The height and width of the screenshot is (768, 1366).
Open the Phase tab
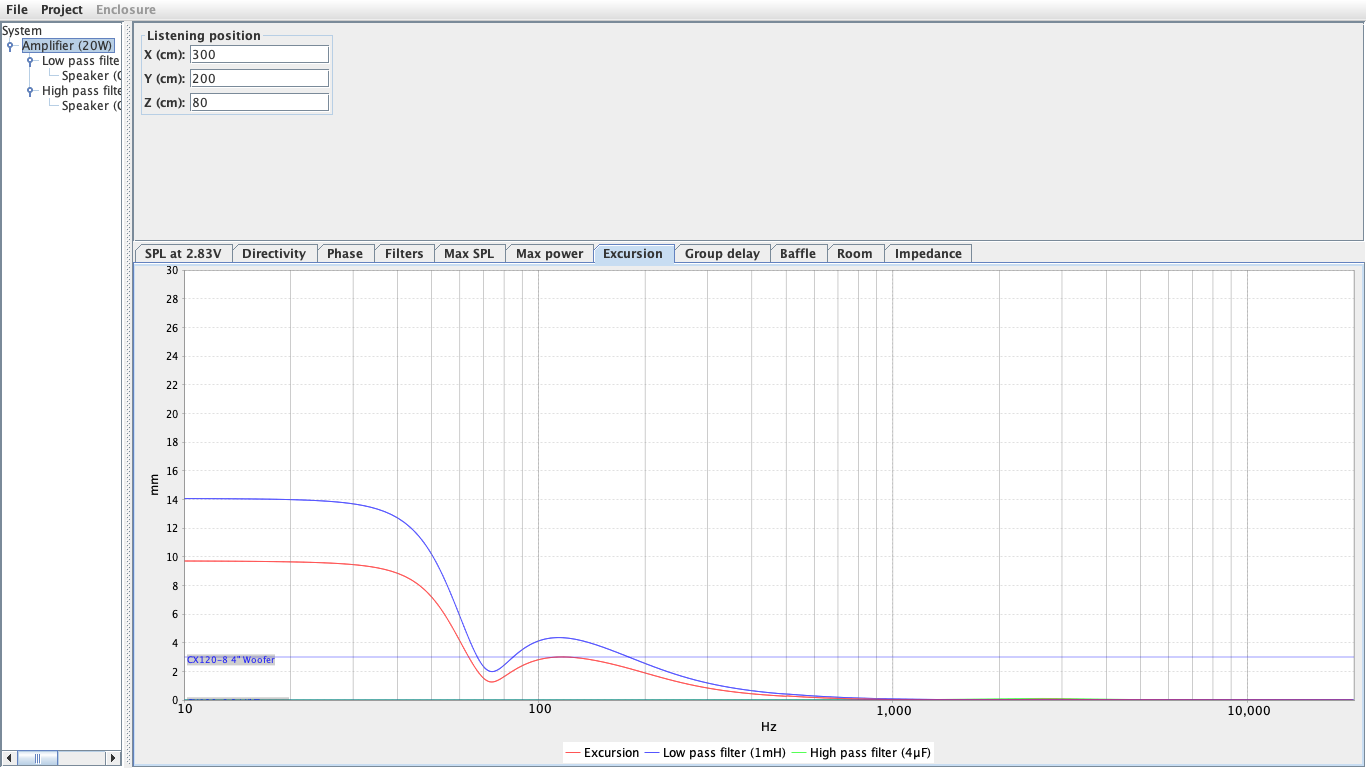(345, 254)
